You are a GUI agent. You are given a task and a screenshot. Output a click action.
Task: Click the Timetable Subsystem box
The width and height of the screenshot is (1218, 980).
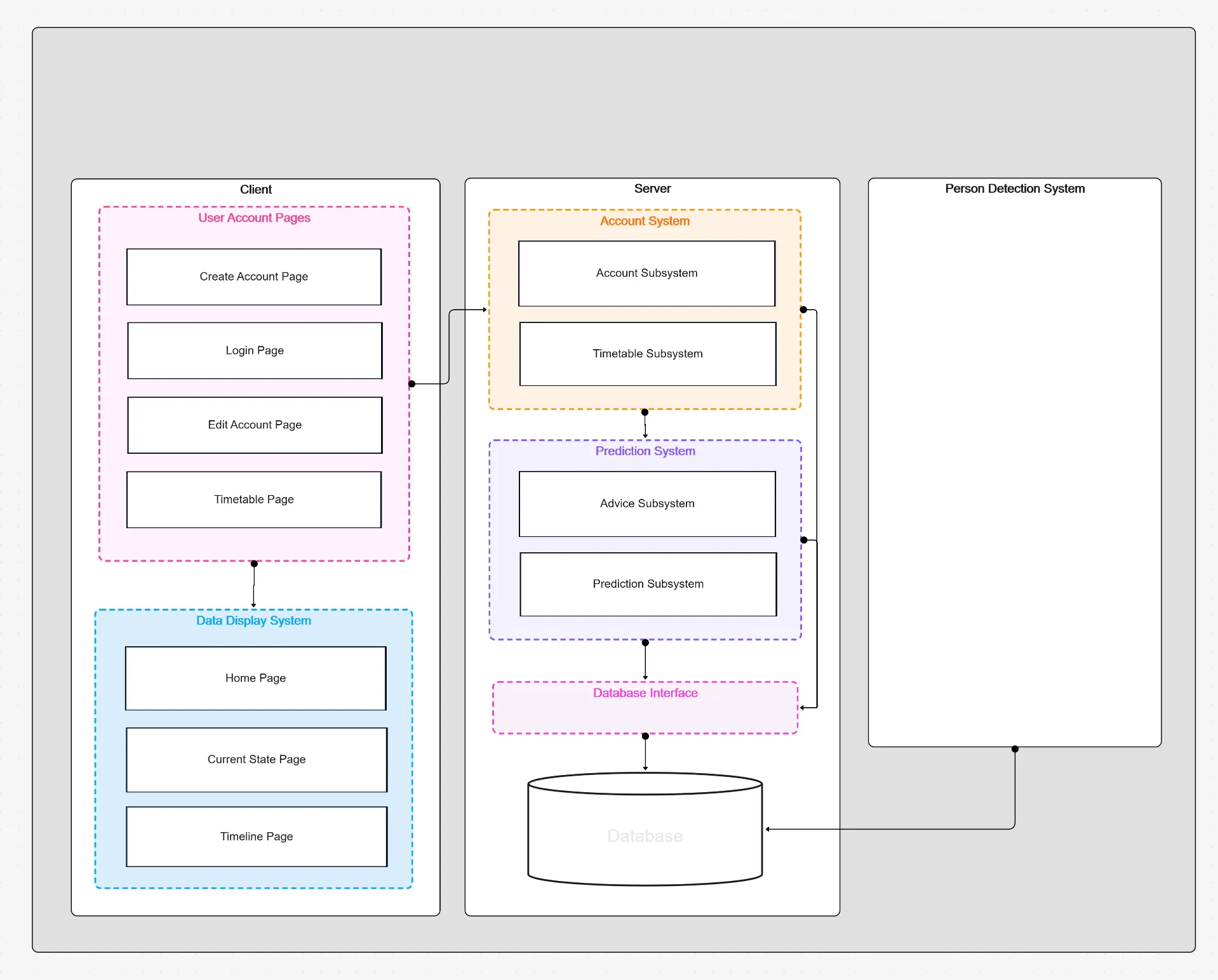(648, 354)
